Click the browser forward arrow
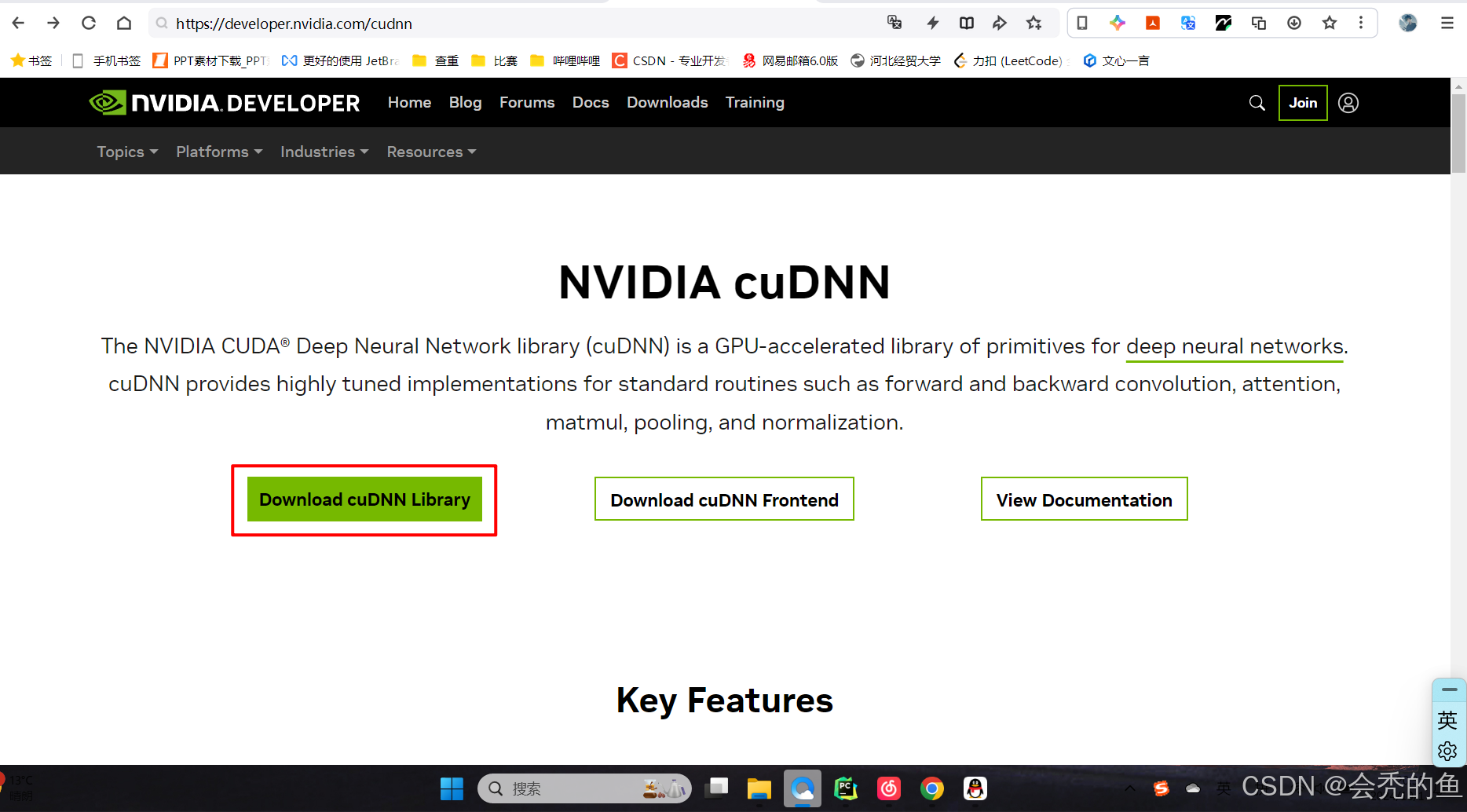This screenshot has height=812, width=1467. click(x=53, y=23)
